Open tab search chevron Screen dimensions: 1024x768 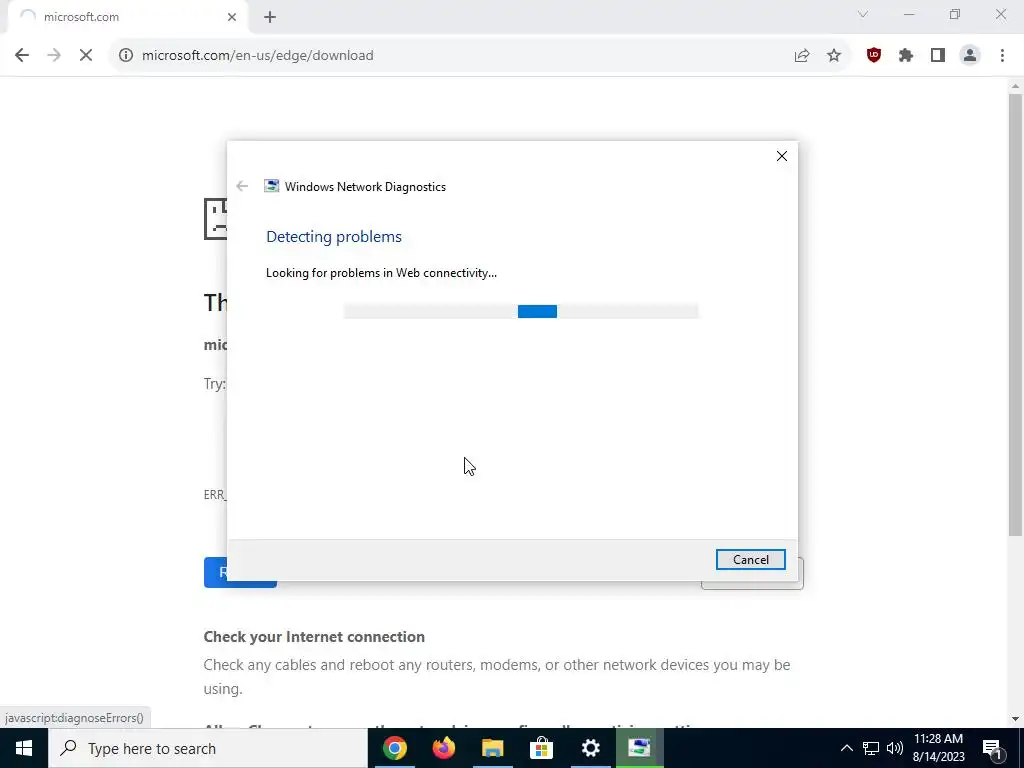863,14
